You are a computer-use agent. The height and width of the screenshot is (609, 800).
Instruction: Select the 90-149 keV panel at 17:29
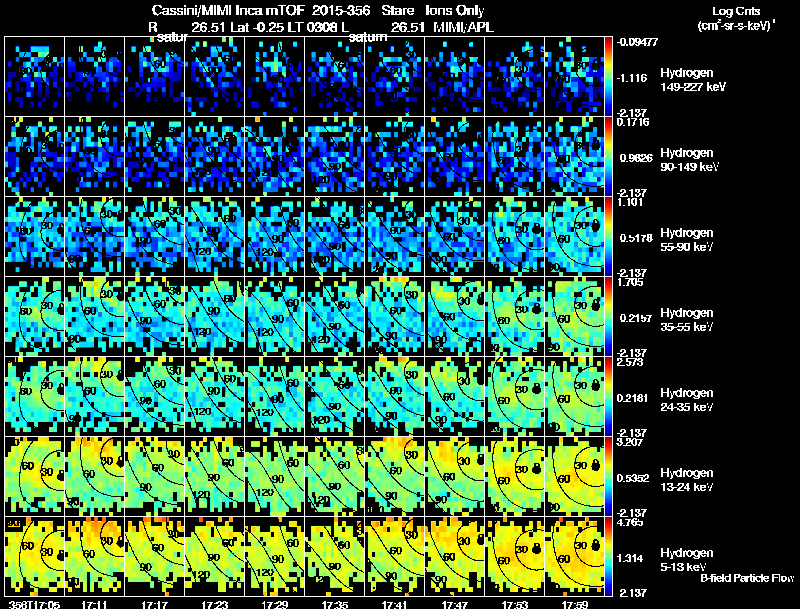274,157
